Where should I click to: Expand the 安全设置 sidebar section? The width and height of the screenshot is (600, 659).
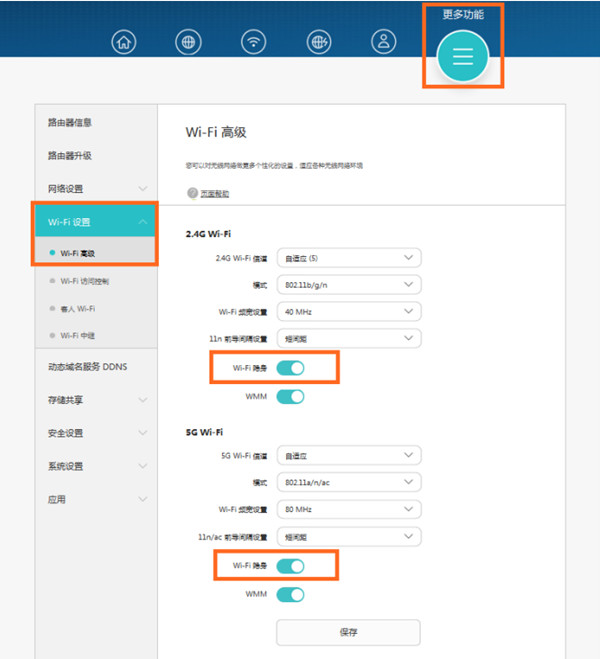coord(96,433)
